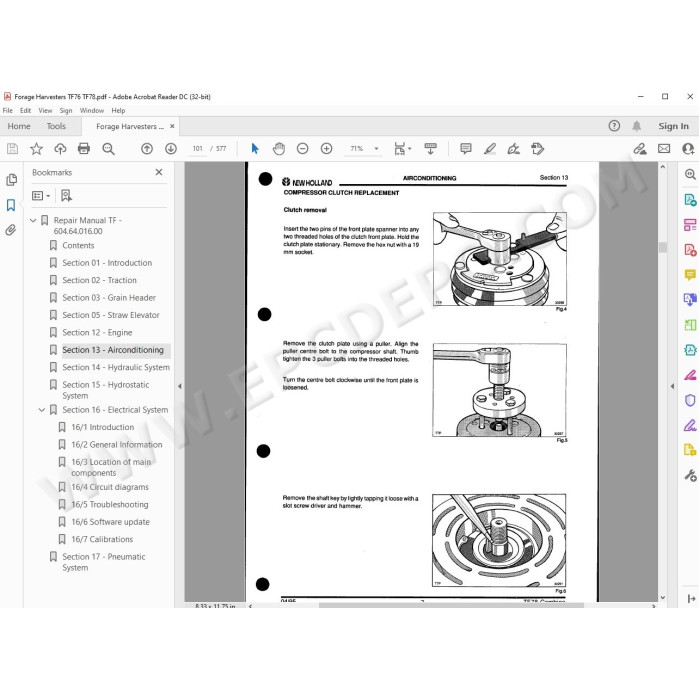Image resolution: width=700 pixels, height=700 pixels.
Task: Go to next page arrow
Action: click(171, 149)
